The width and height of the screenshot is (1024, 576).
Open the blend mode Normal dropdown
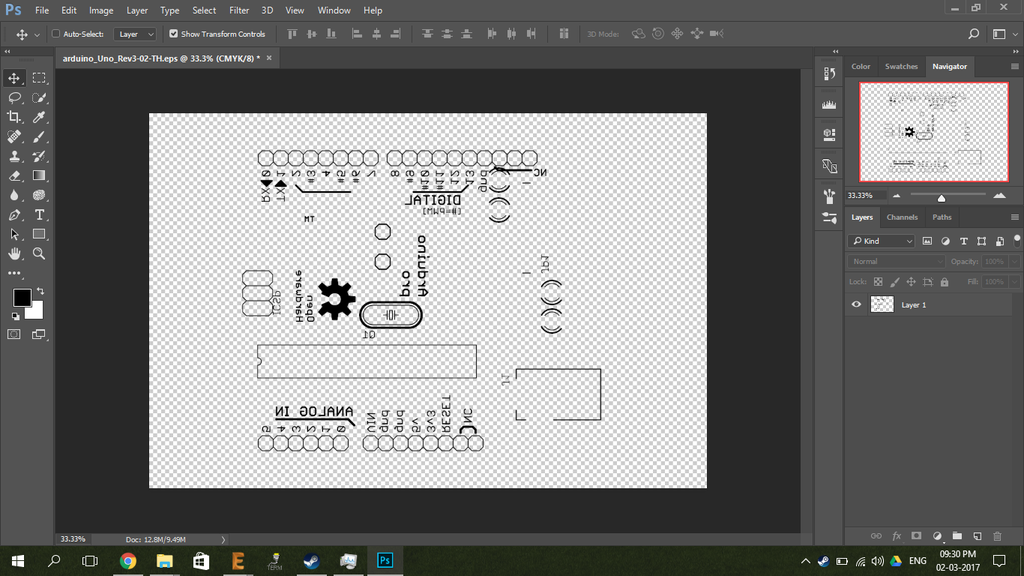(896, 261)
